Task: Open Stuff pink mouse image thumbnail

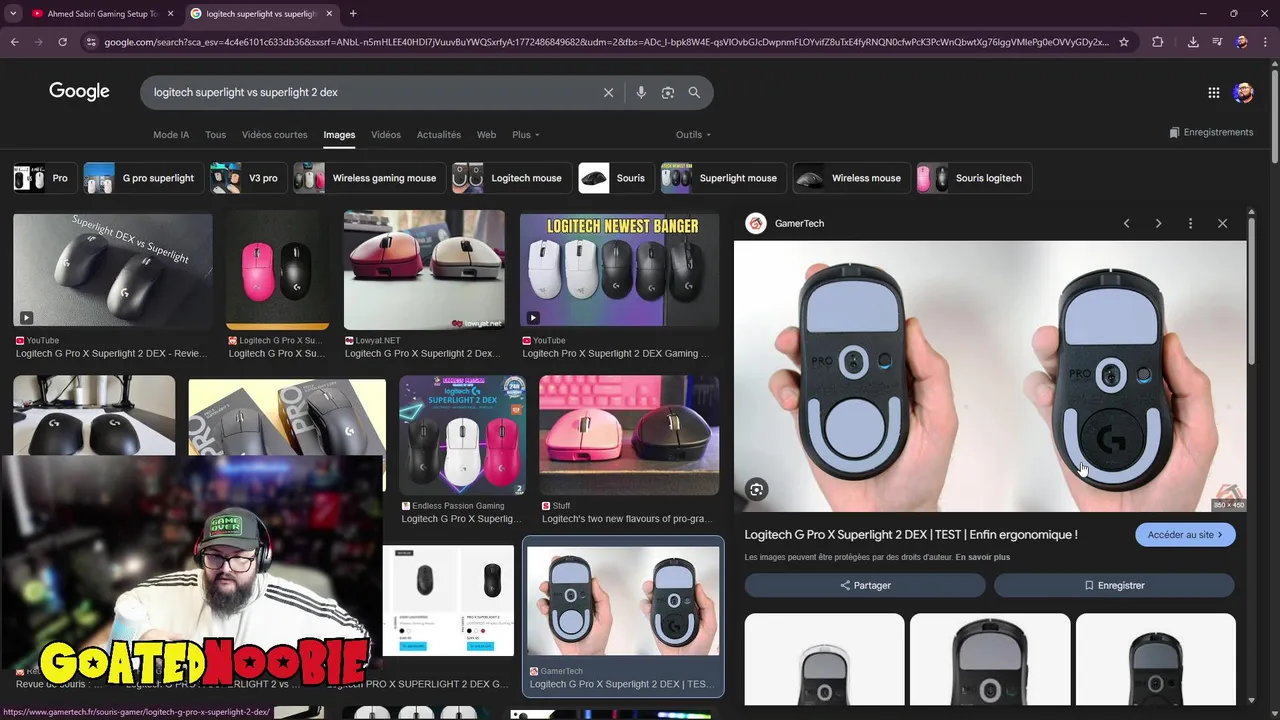Action: (x=629, y=435)
